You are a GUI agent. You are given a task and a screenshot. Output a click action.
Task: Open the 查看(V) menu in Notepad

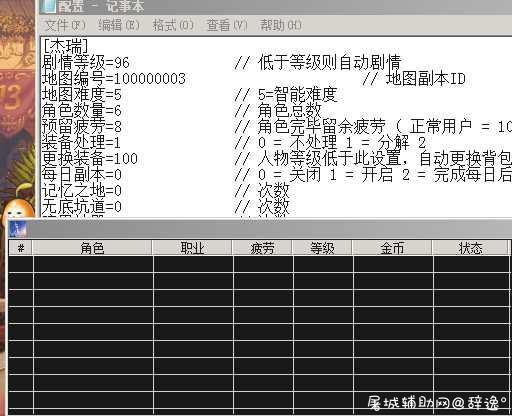227,25
